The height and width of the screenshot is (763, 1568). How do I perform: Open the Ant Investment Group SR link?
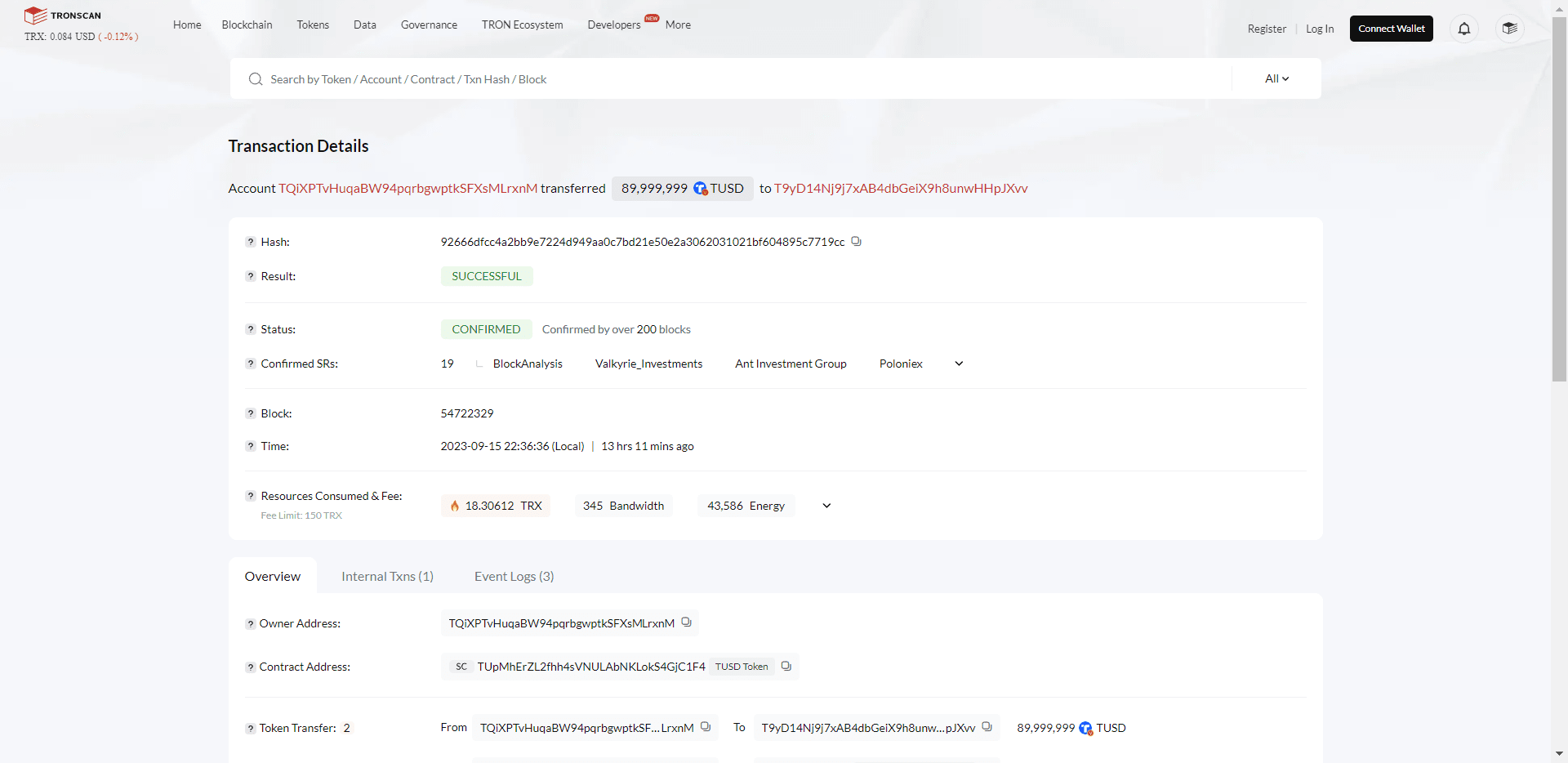tap(791, 364)
